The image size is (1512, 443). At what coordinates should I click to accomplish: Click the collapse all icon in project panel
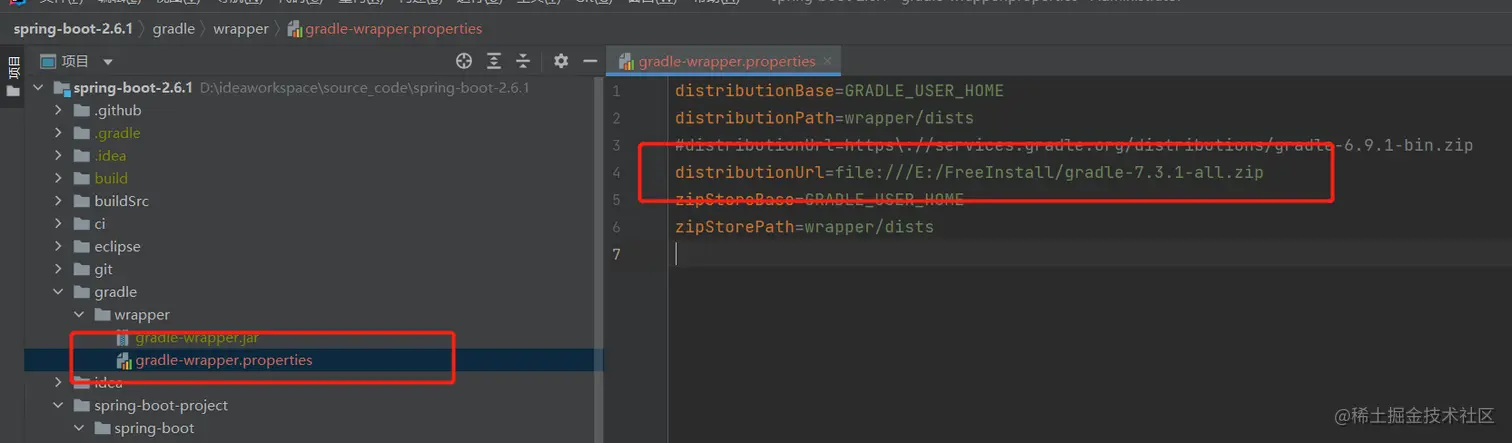523,61
